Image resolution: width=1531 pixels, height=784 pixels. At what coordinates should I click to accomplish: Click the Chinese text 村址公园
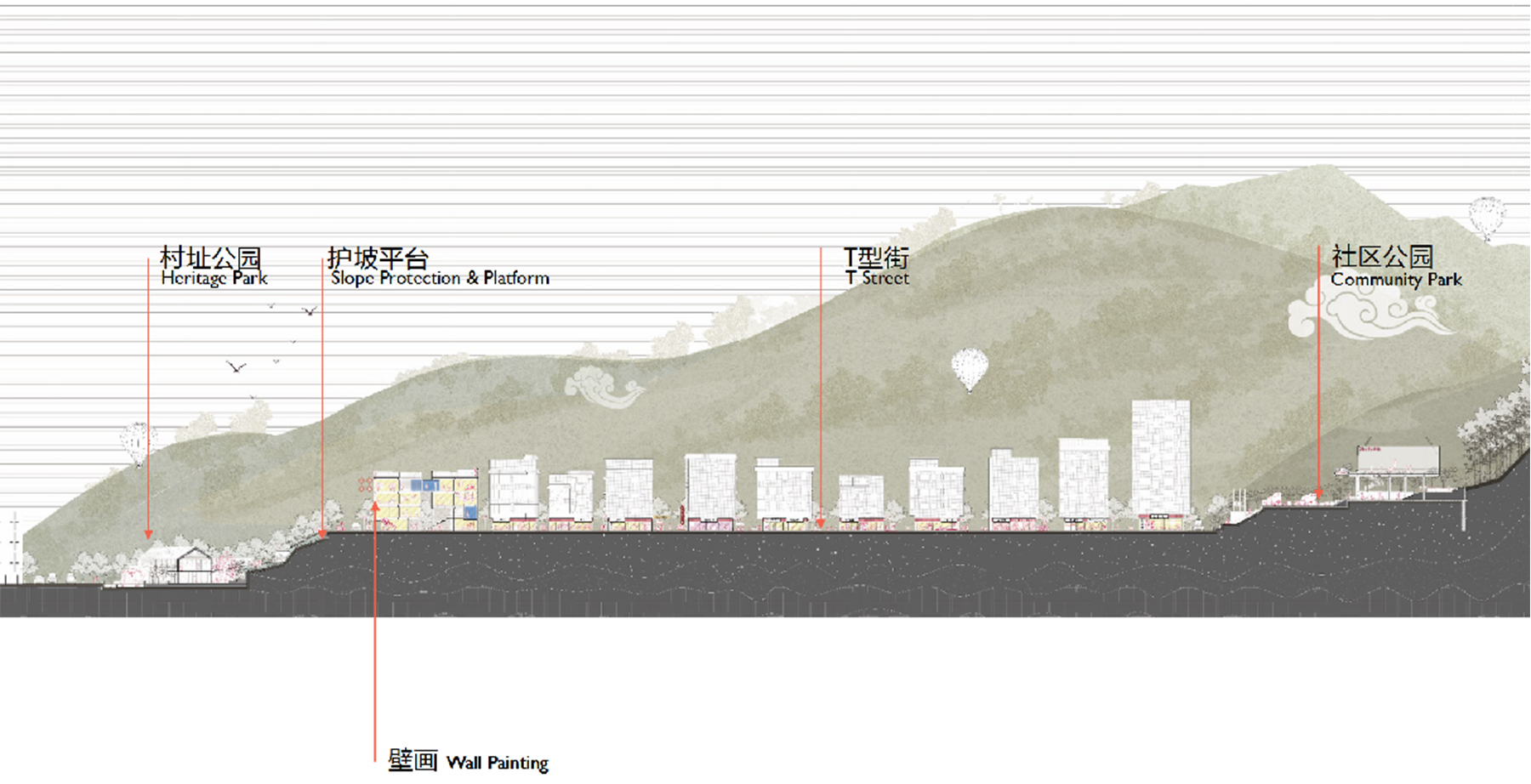210,257
